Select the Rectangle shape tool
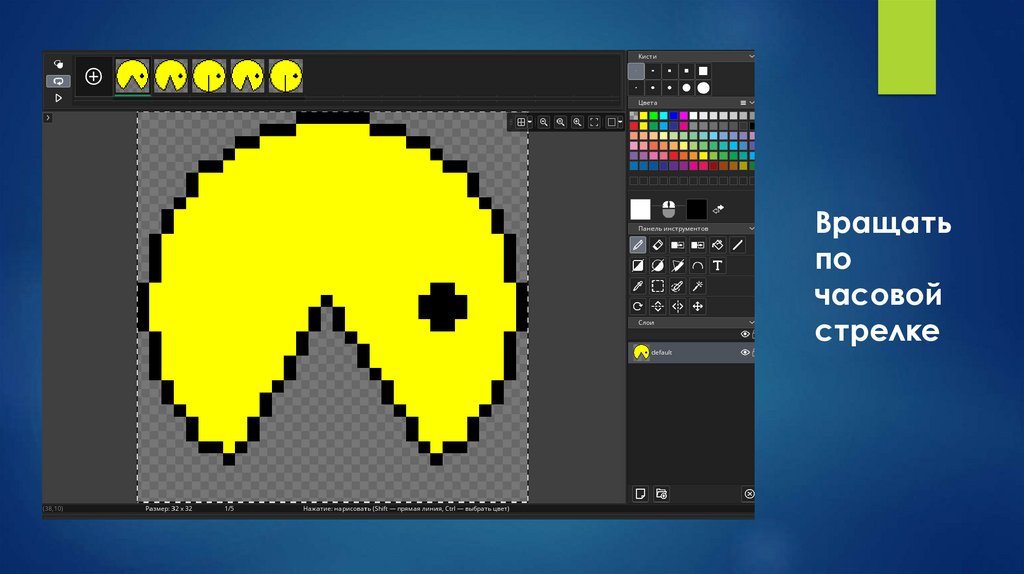Screen dimensions: 1024x574 638,265
